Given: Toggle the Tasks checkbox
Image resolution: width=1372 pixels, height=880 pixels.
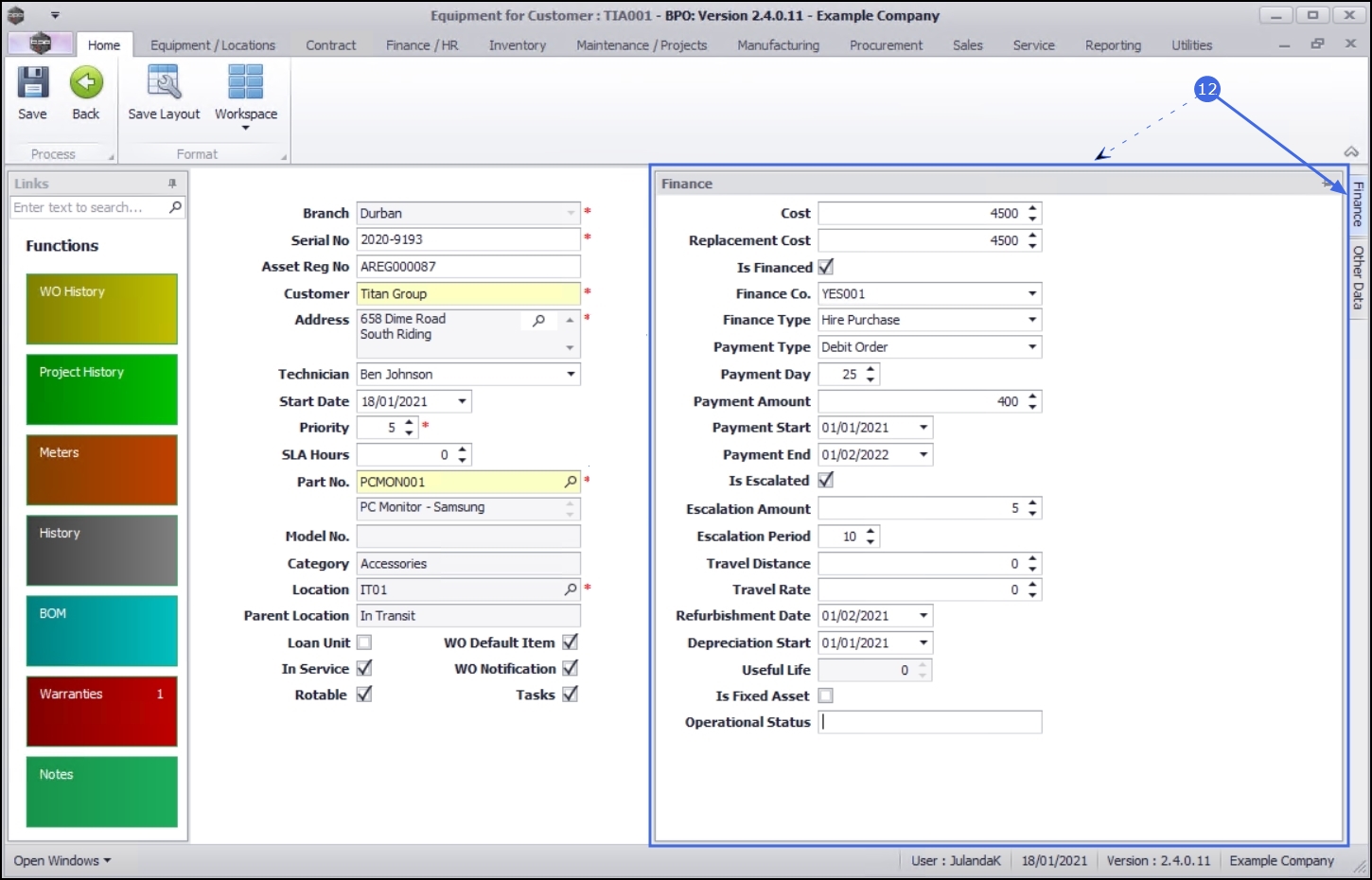Looking at the screenshot, I should (x=571, y=695).
